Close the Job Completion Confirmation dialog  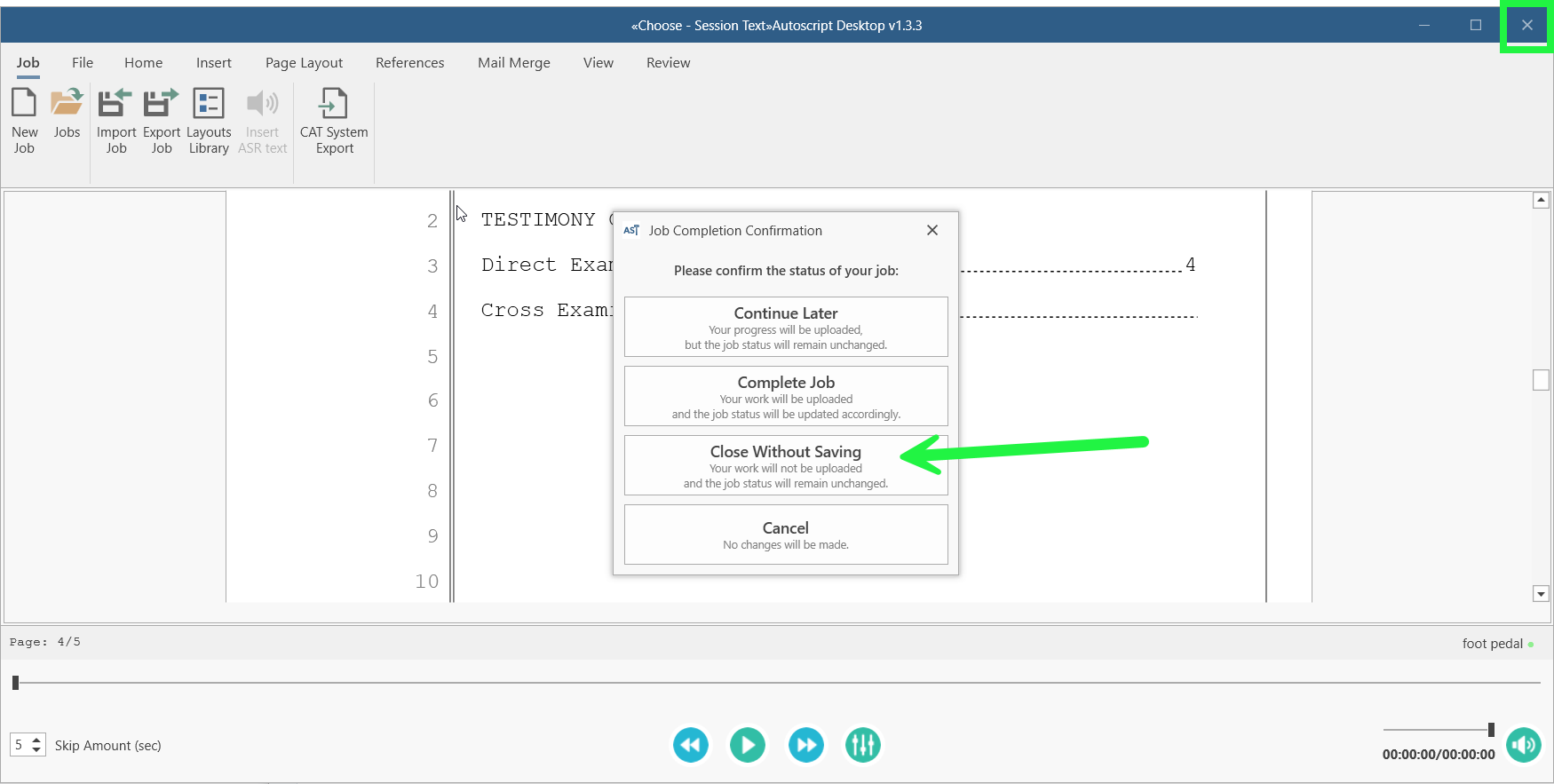tap(932, 230)
